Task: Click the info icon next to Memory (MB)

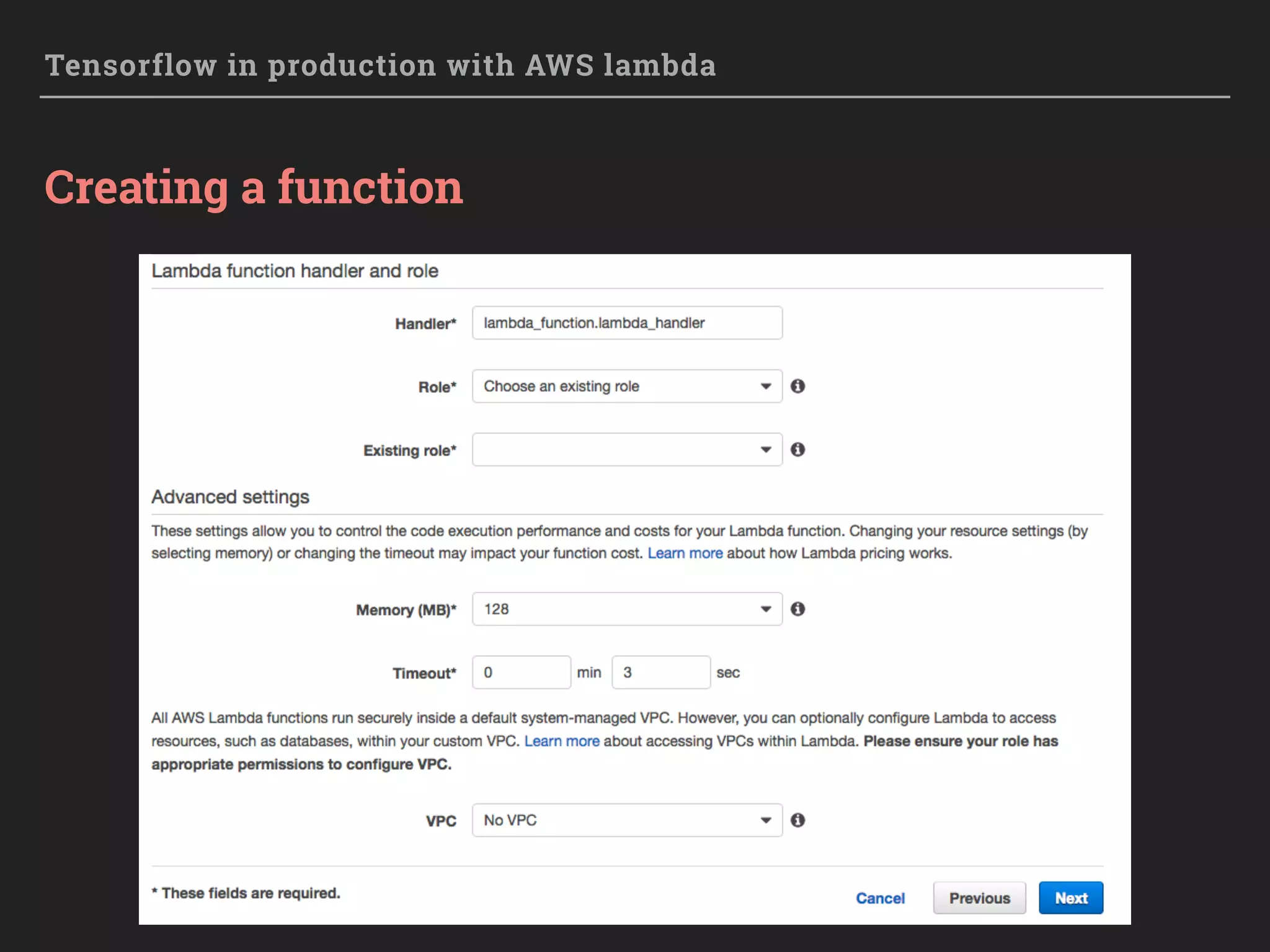Action: click(797, 609)
